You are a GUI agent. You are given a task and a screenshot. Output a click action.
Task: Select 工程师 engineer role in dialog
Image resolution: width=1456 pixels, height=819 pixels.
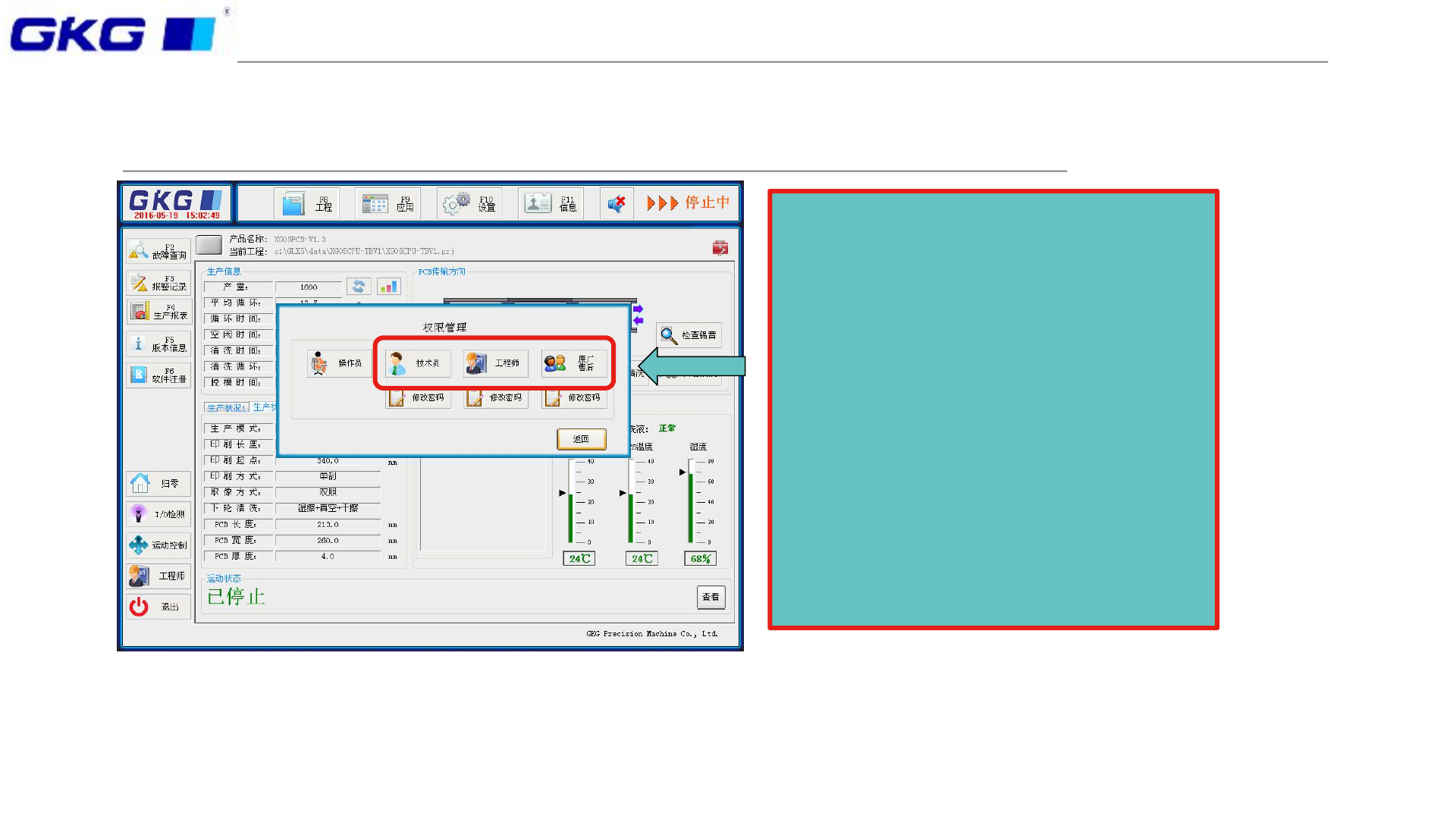[x=495, y=364]
